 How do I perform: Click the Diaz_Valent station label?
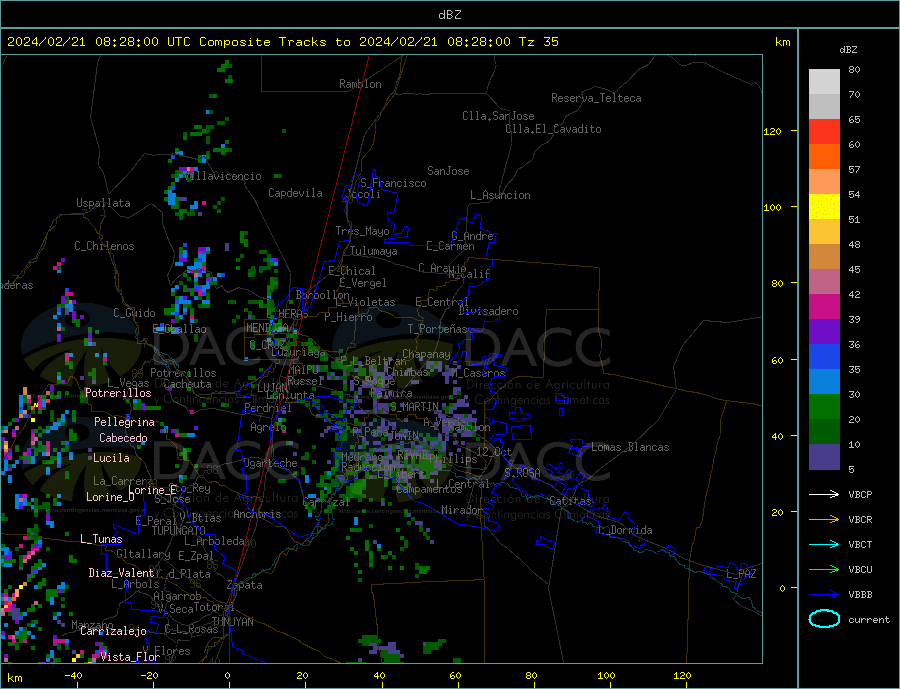[x=121, y=573]
